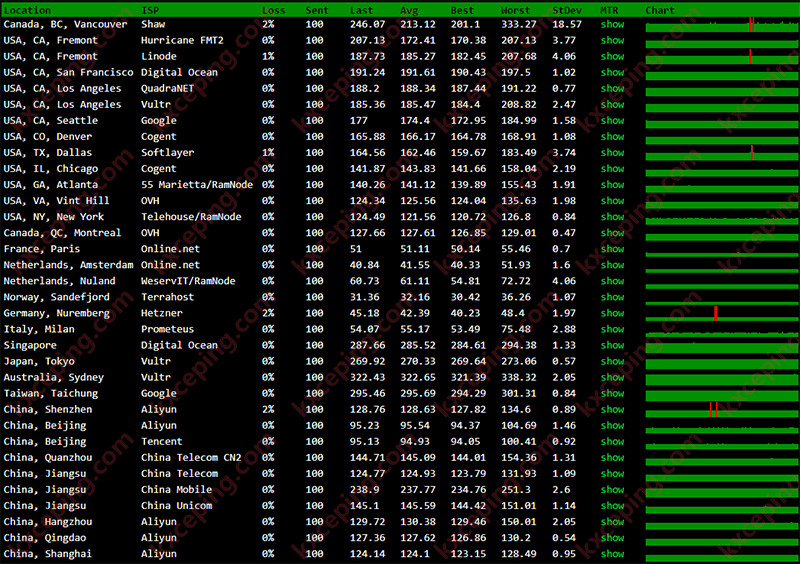Click the Chart column header
Screen dimensions: 800x564
click(x=660, y=10)
